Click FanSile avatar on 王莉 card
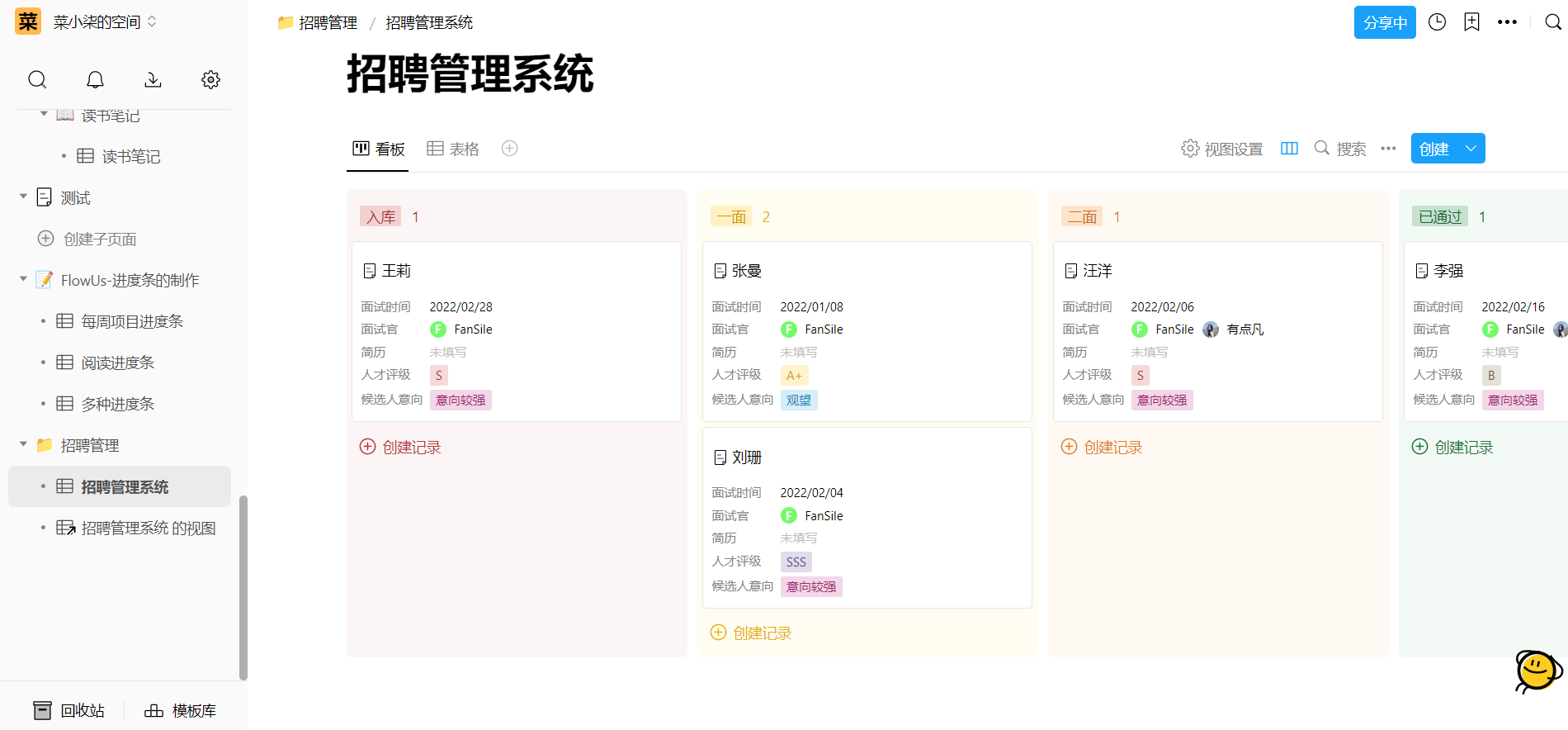The width and height of the screenshot is (1568, 730). pos(438,329)
